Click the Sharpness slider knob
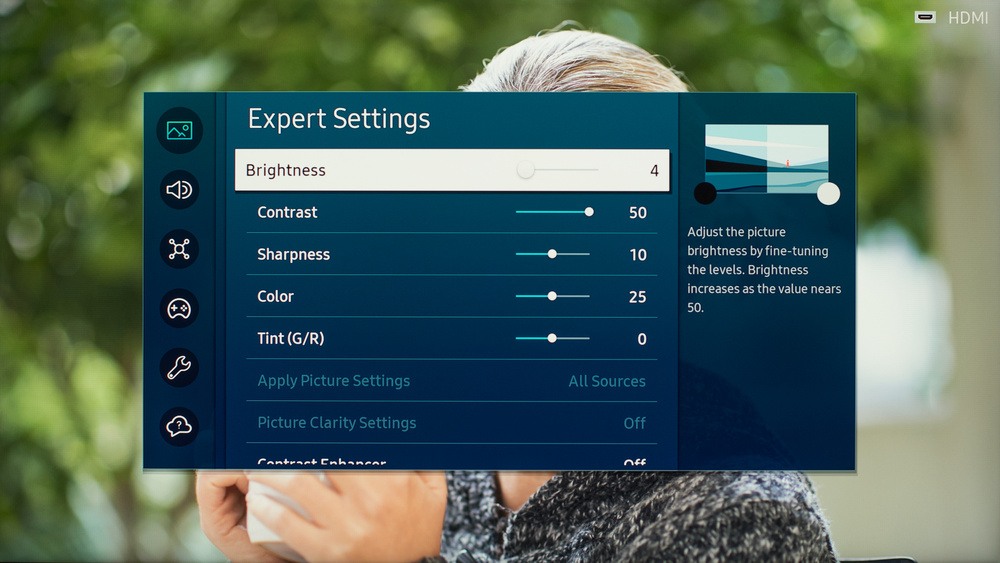The height and width of the screenshot is (563, 1000). tap(552, 254)
